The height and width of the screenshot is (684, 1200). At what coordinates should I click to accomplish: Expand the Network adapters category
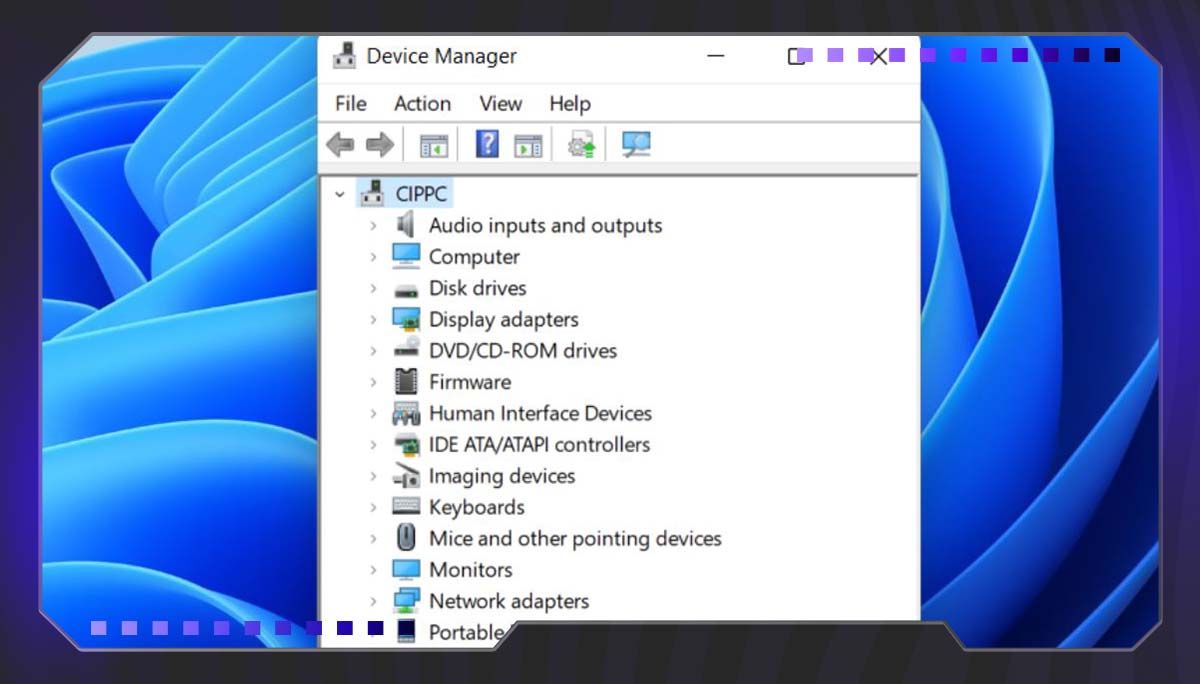coord(373,602)
